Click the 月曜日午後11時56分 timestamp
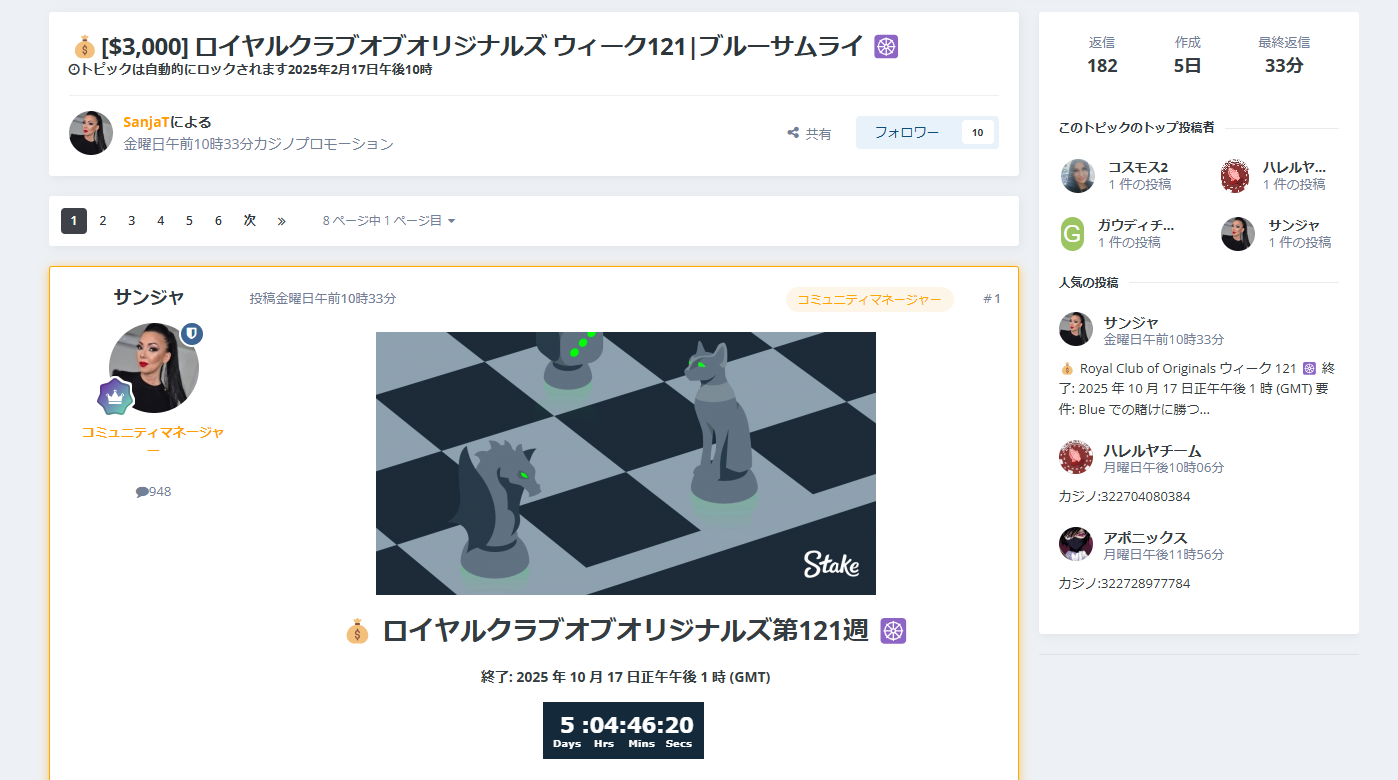The width and height of the screenshot is (1398, 780). [x=1163, y=555]
